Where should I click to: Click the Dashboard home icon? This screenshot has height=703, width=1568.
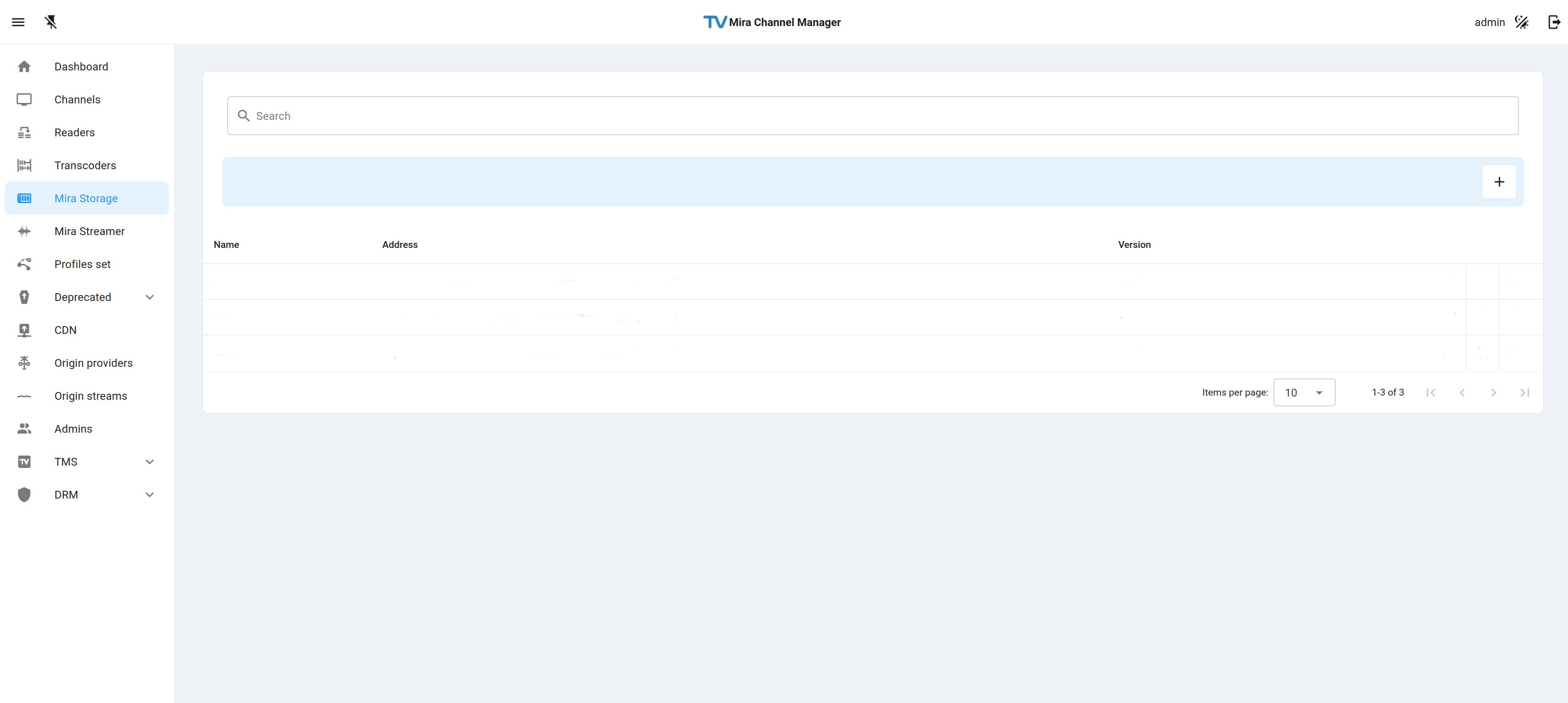(24, 66)
